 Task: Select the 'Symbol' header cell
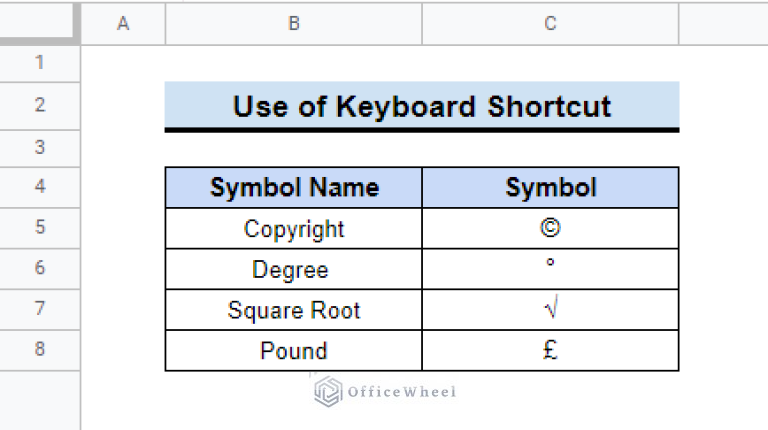[550, 188]
